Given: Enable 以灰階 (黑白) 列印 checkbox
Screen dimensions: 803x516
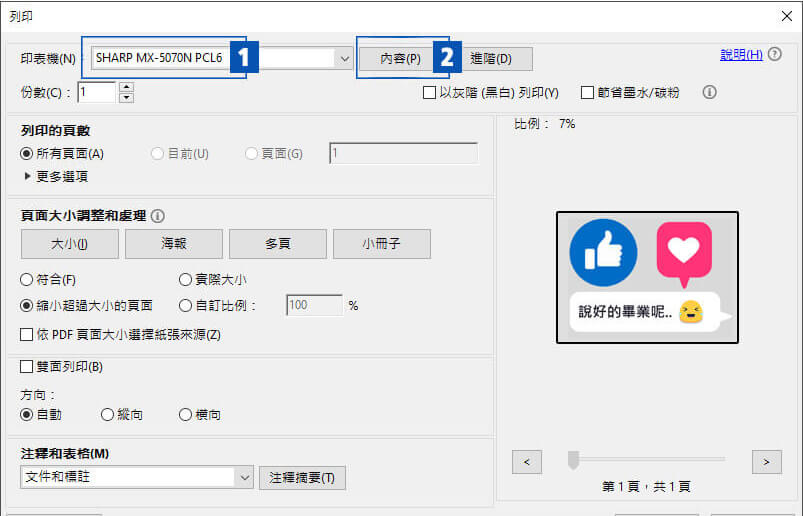Looking at the screenshot, I should (430, 92).
